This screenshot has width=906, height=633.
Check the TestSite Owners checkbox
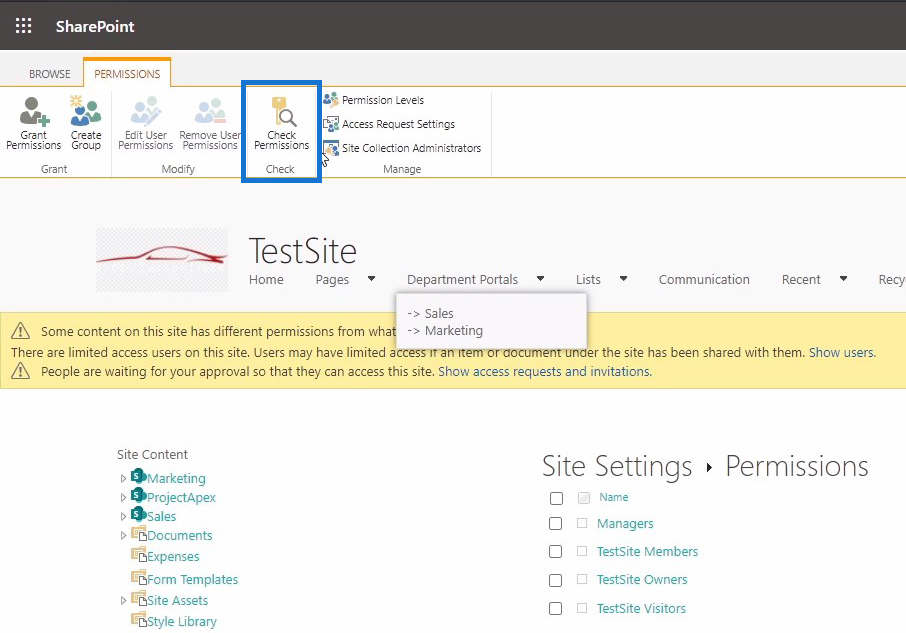(x=555, y=580)
